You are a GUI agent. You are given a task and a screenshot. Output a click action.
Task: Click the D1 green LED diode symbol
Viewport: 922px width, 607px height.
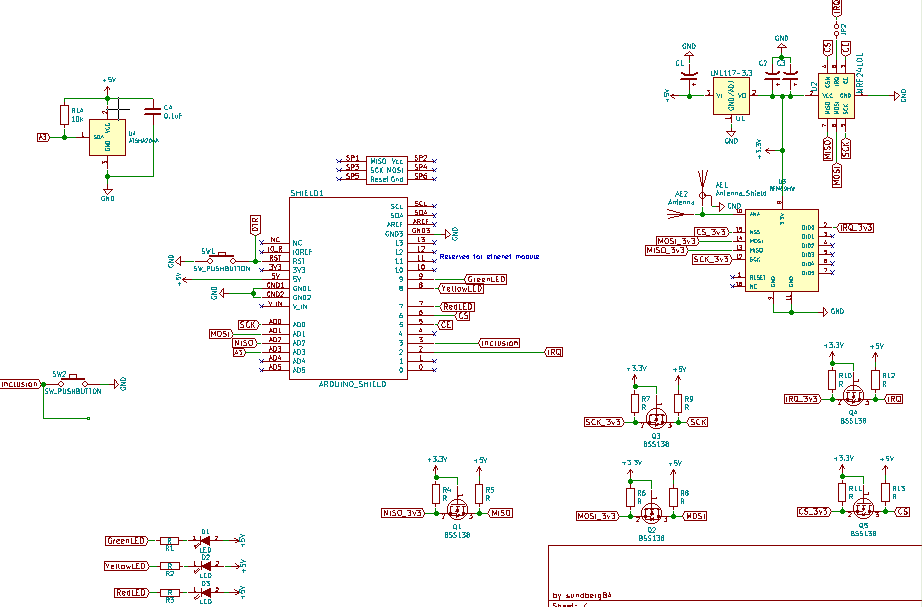[205, 540]
